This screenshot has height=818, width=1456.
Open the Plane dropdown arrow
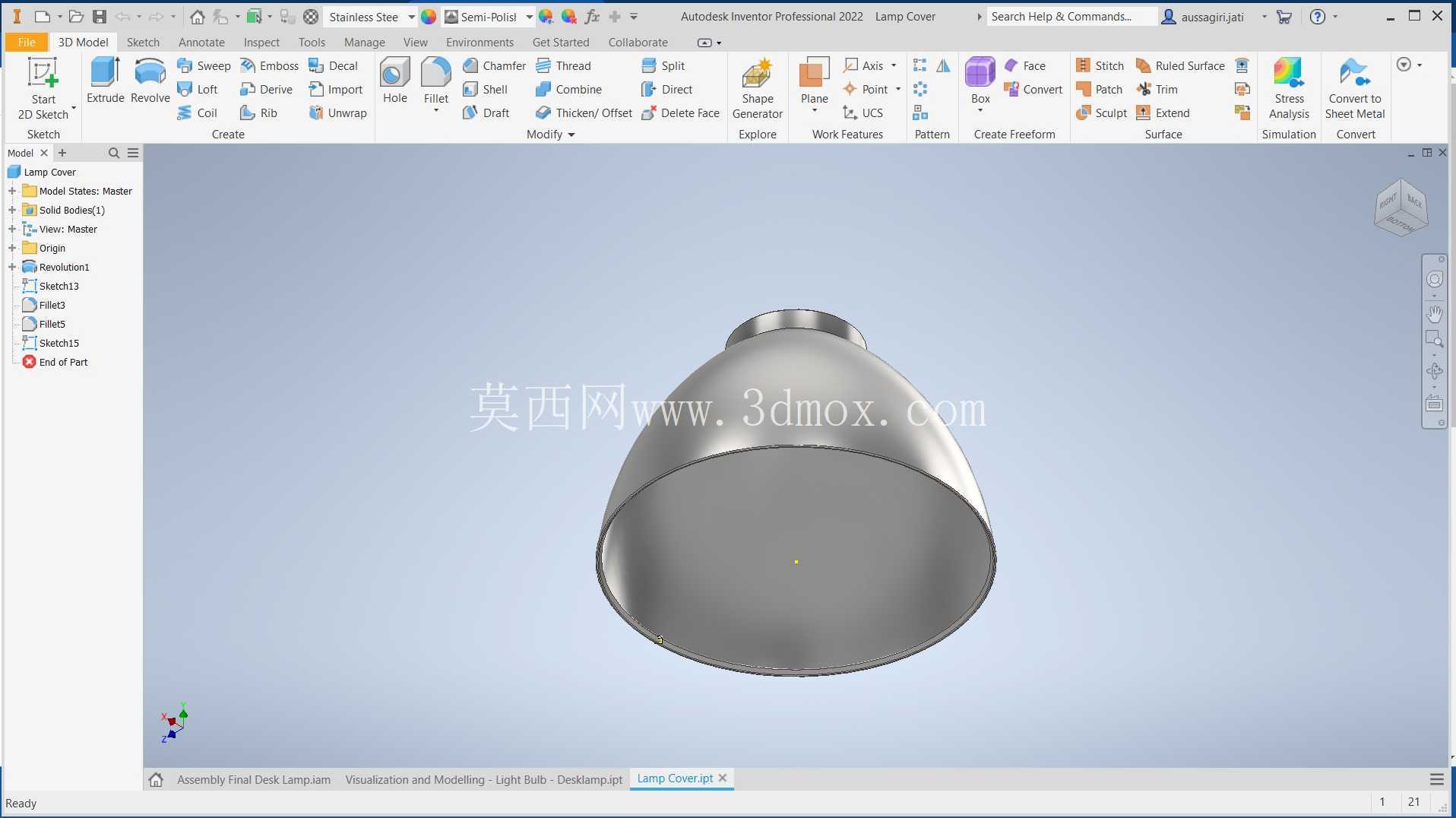pyautogui.click(x=814, y=112)
